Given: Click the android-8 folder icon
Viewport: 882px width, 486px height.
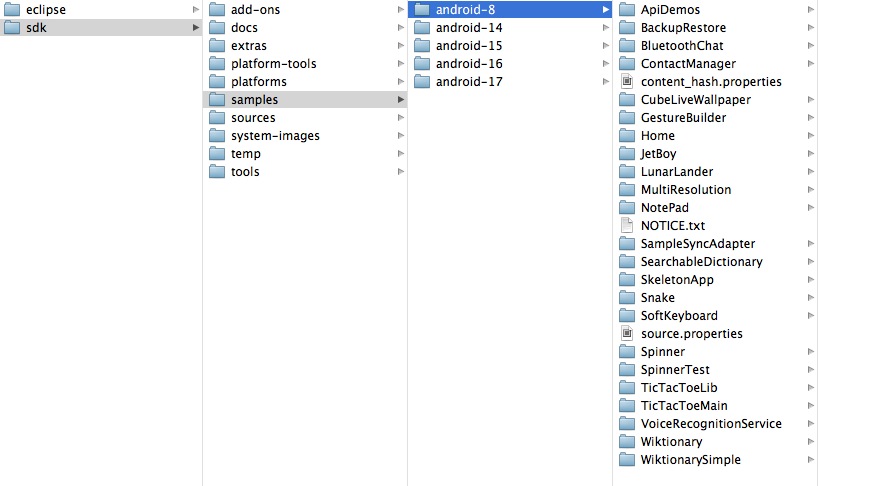Looking at the screenshot, I should (422, 10).
